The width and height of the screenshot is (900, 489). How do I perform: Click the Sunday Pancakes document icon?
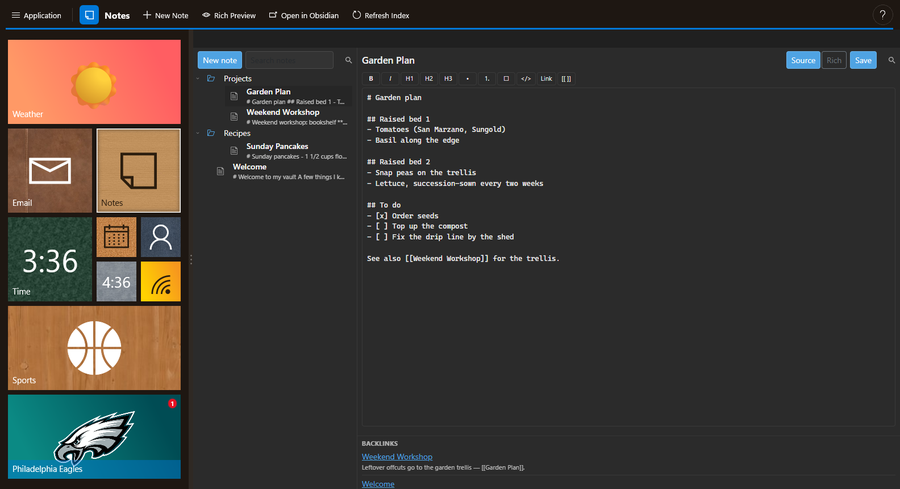(x=234, y=151)
